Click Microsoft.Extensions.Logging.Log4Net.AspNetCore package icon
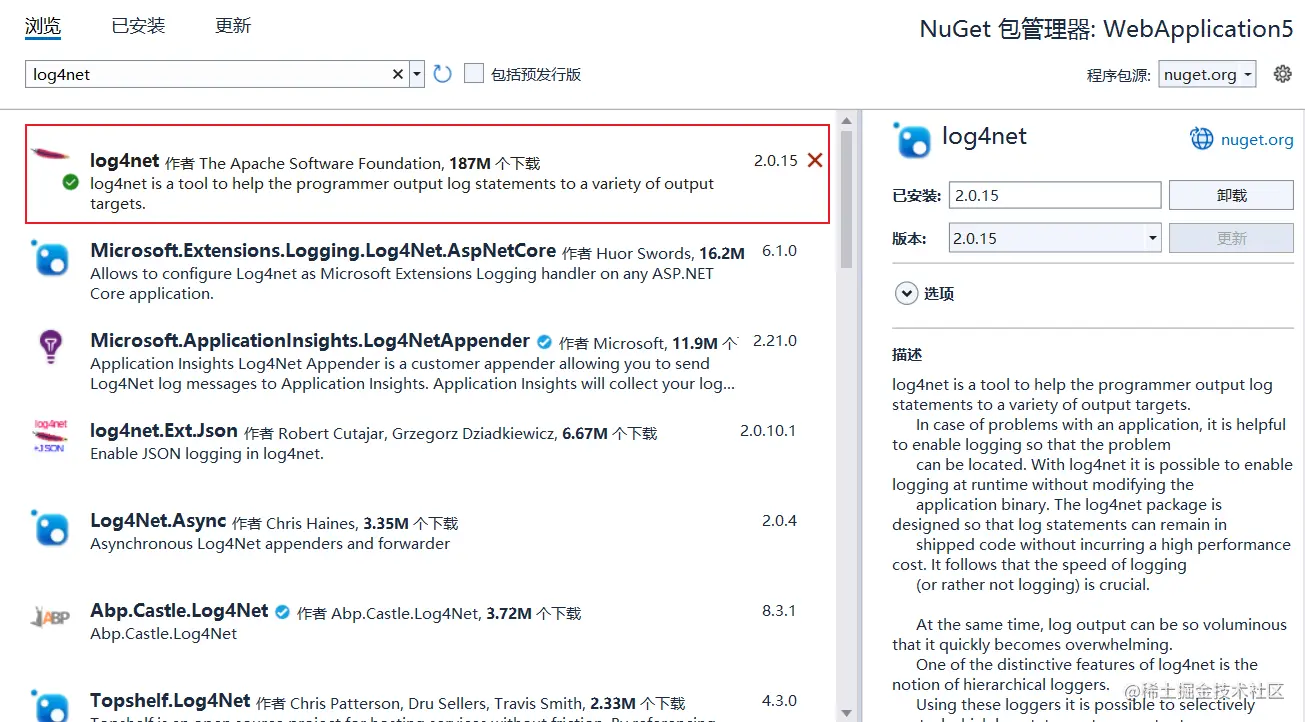 click(x=50, y=259)
